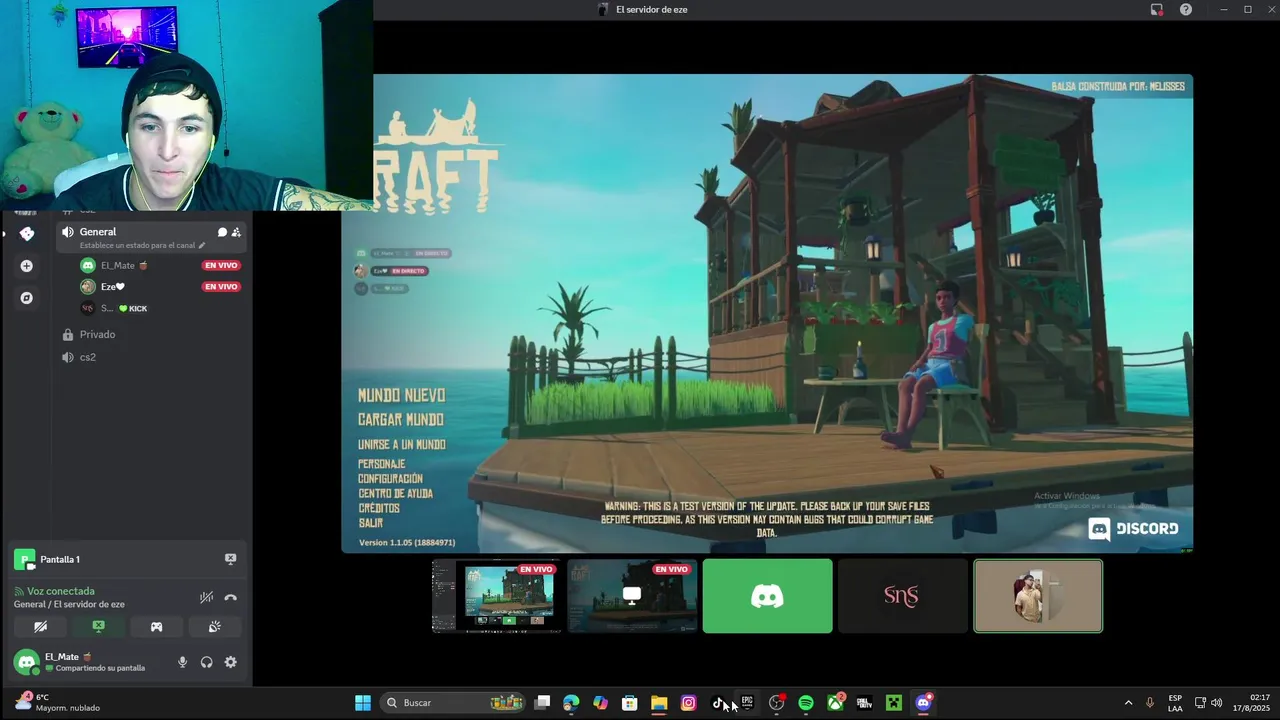The image size is (1280, 720).
Task: Open TikTok from the taskbar
Action: pyautogui.click(x=718, y=703)
